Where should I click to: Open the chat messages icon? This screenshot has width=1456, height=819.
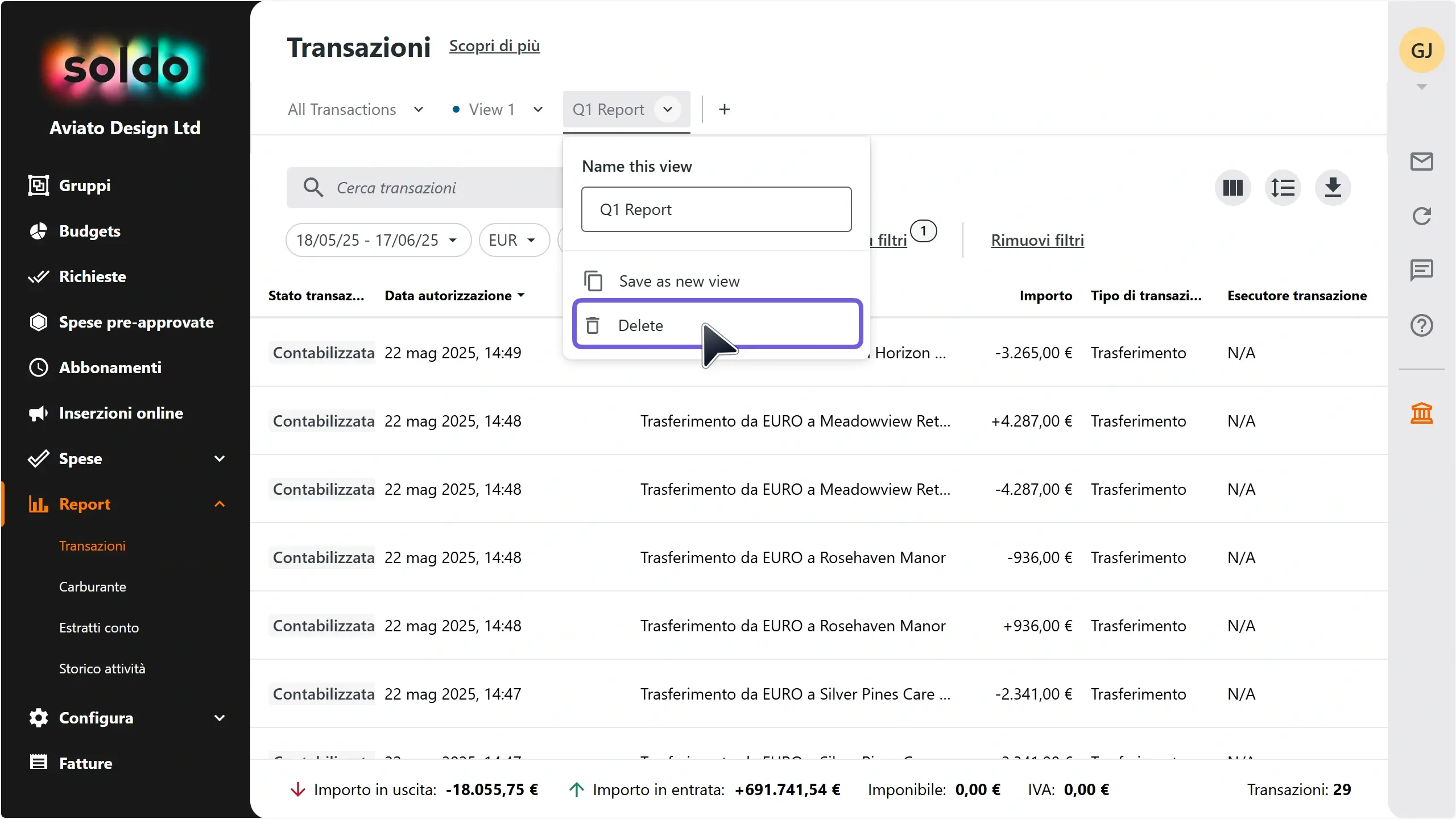1421,271
